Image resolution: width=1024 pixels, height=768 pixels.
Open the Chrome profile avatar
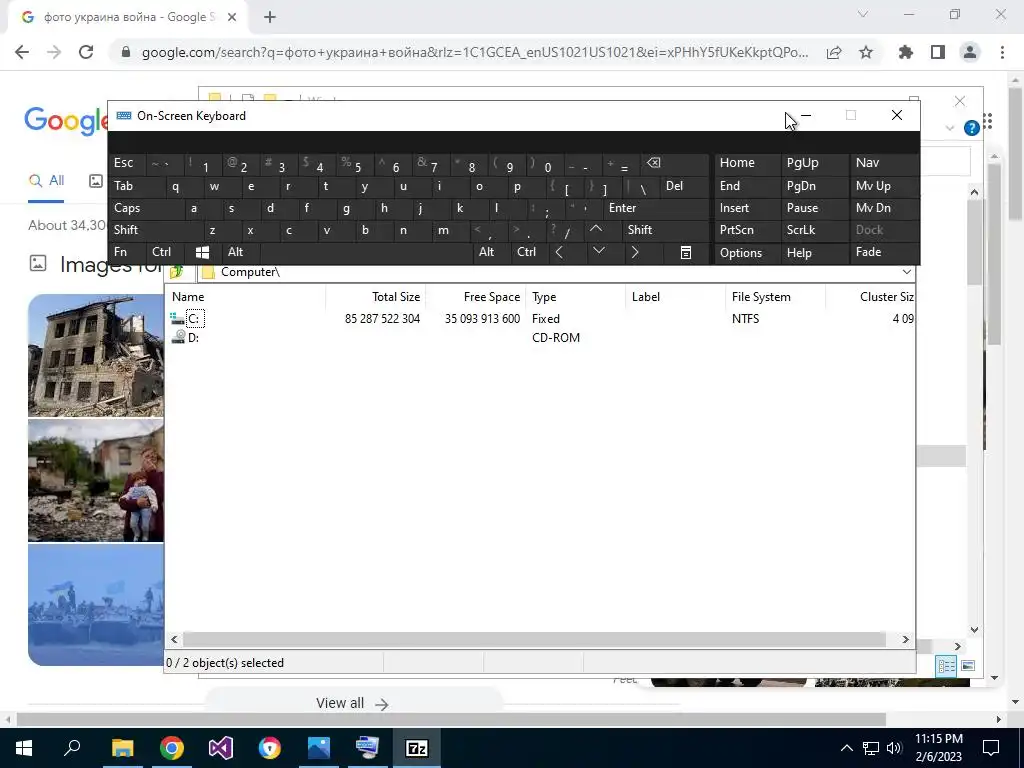[x=970, y=52]
